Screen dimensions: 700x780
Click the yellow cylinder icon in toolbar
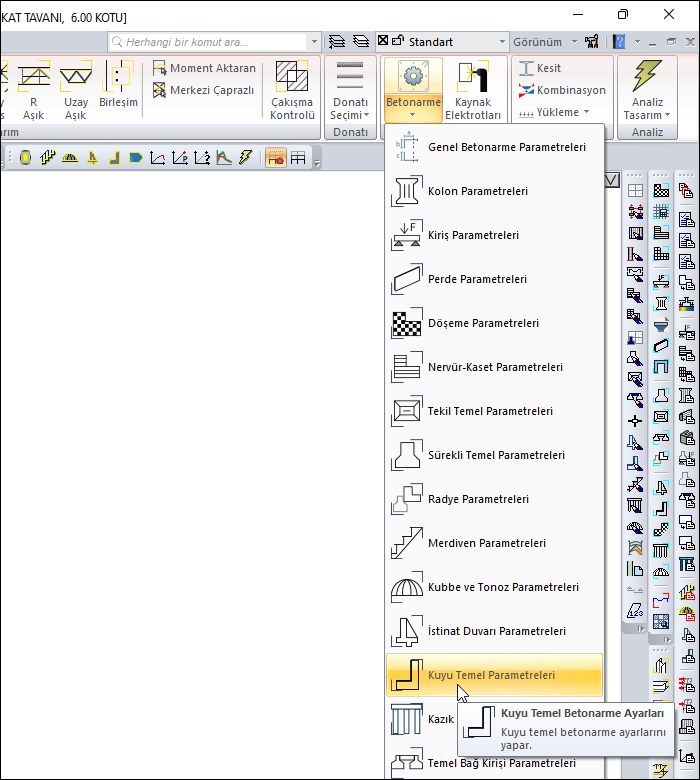(x=25, y=158)
